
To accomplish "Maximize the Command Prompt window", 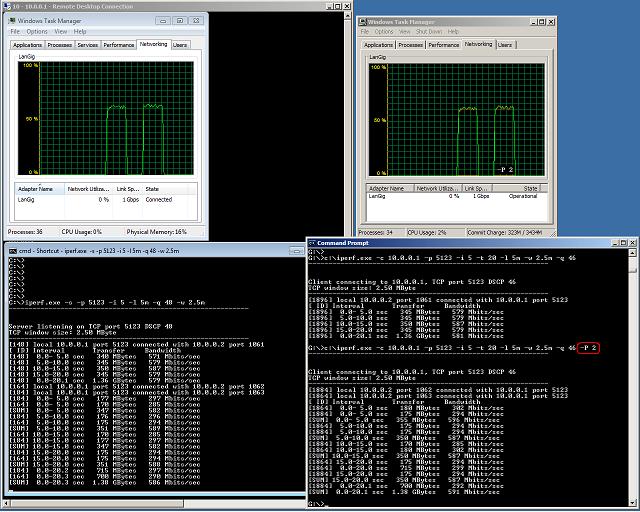I will pyautogui.click(x=623, y=243).
